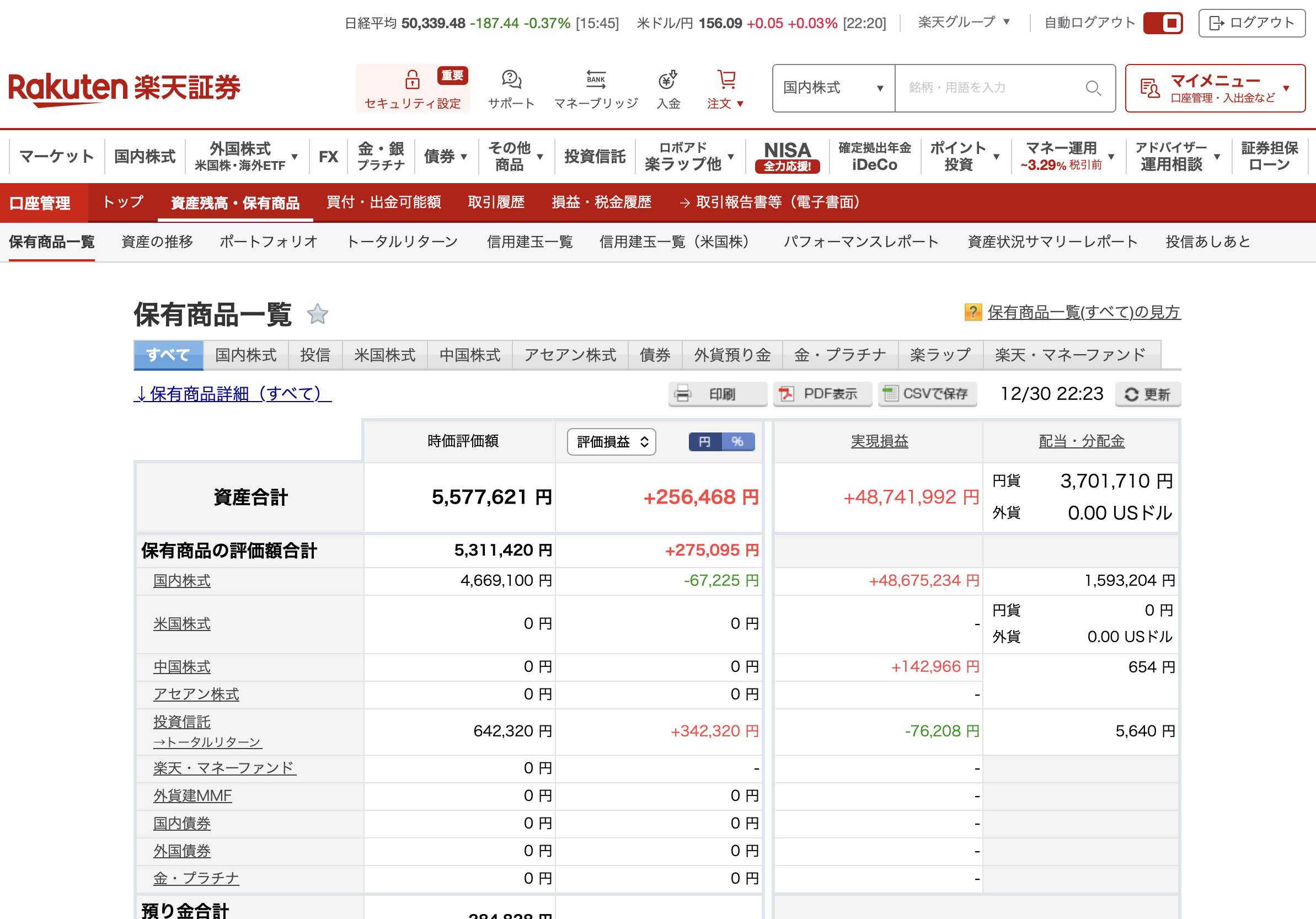
Task: Click the yellow question mark help icon
Action: tap(973, 312)
